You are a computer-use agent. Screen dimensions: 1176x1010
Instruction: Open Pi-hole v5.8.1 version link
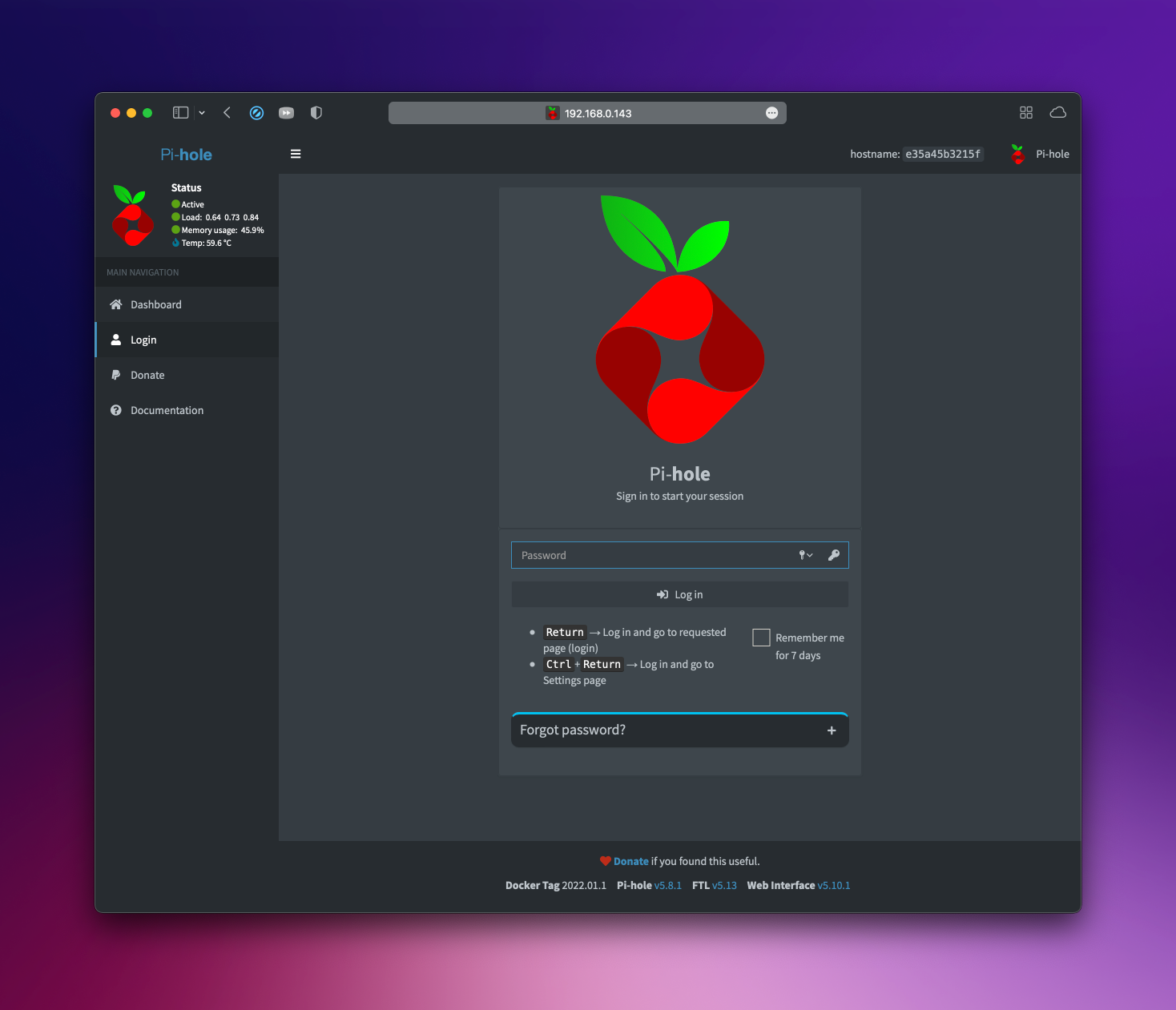(667, 885)
